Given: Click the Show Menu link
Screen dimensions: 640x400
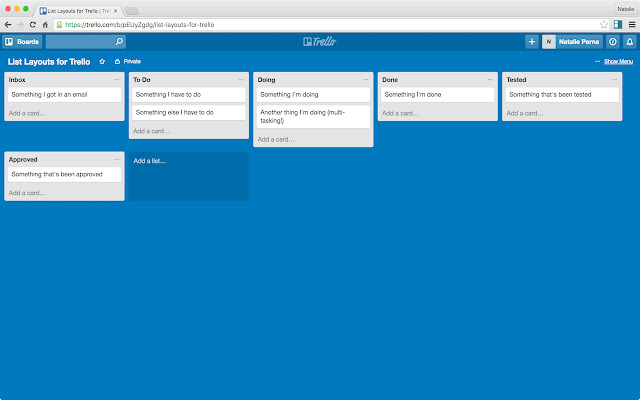Looking at the screenshot, I should [x=618, y=62].
